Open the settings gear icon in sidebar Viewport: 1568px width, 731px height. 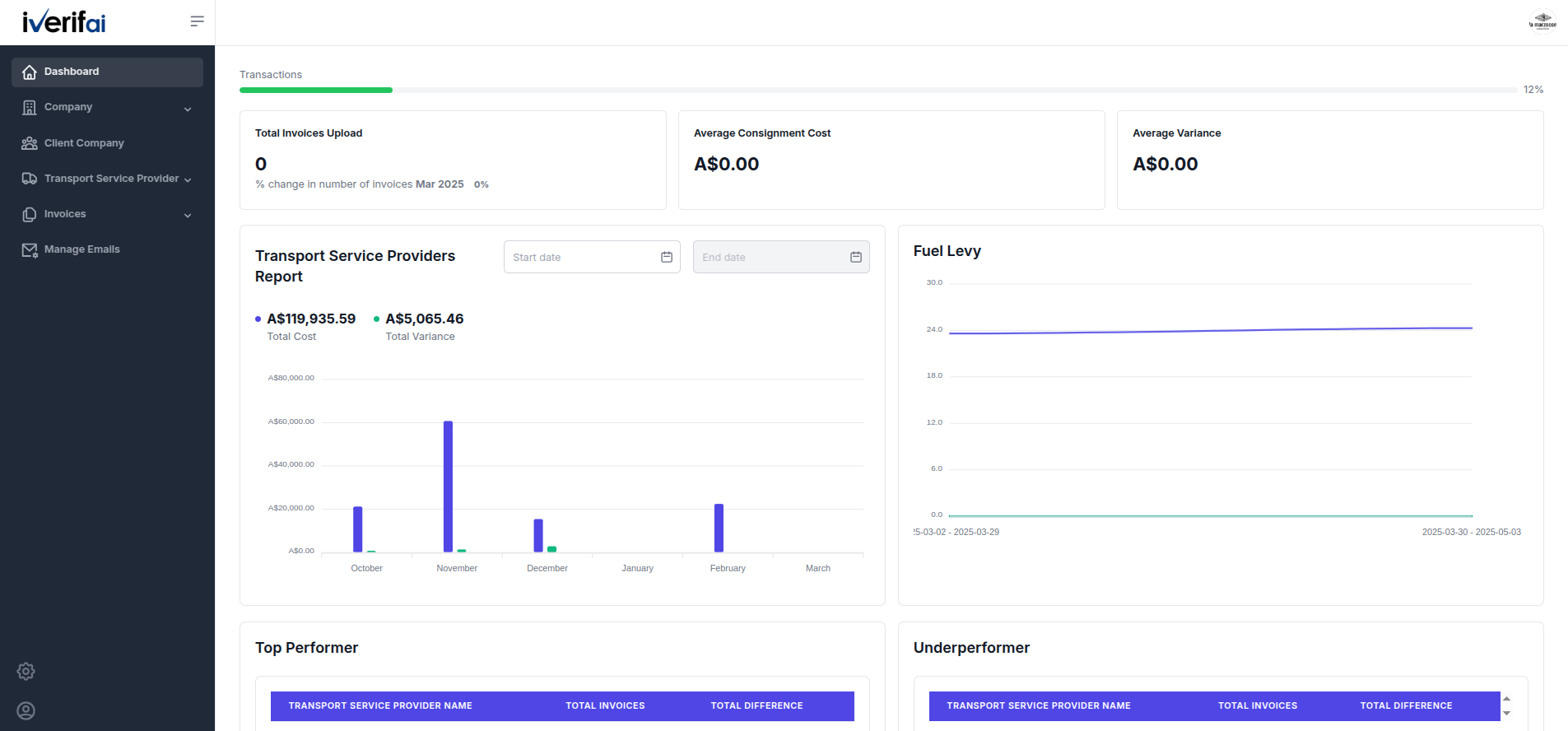click(x=26, y=671)
